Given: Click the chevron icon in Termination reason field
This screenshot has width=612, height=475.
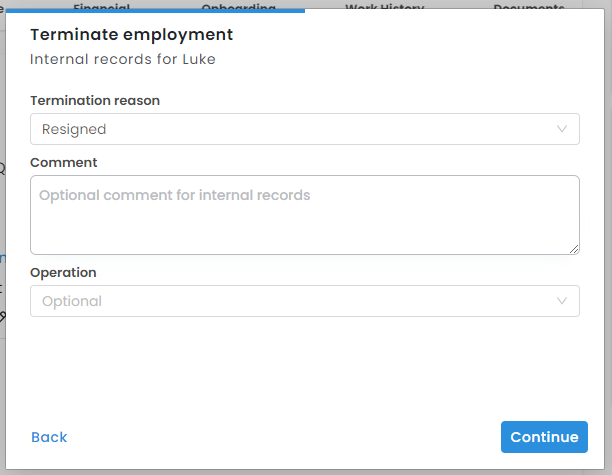Looking at the screenshot, I should [x=562, y=129].
